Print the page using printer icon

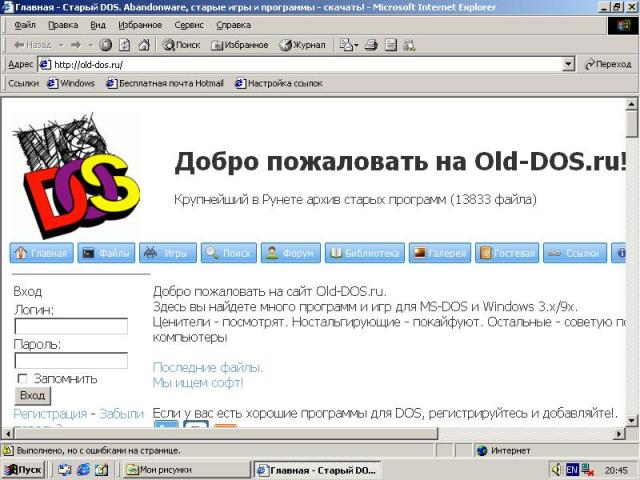tap(371, 44)
